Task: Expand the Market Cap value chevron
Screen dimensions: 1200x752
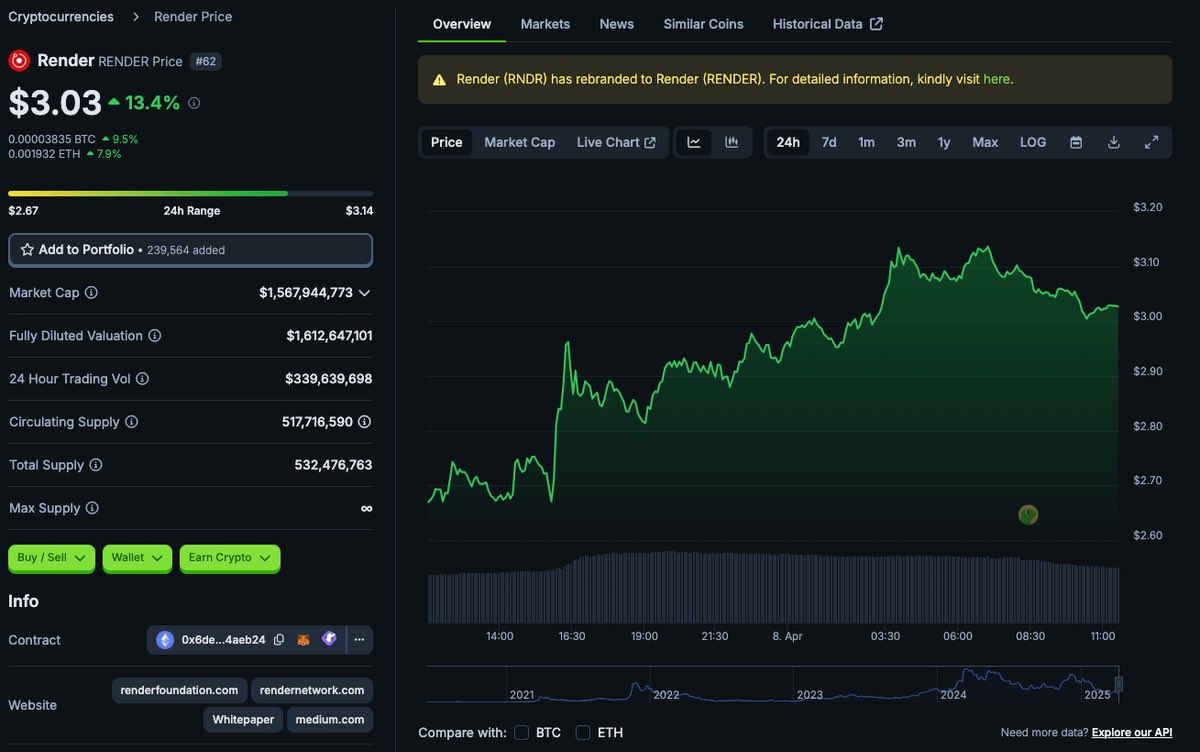Action: pyautogui.click(x=364, y=293)
